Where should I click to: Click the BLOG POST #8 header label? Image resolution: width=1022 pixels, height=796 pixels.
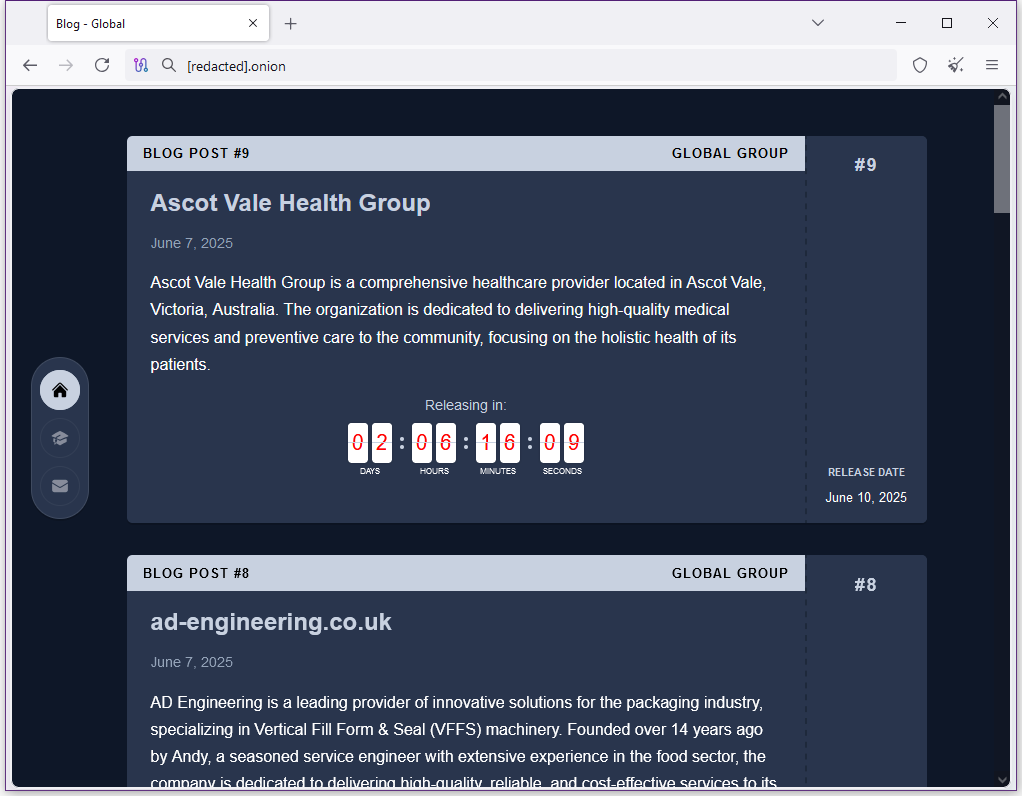click(x=196, y=573)
